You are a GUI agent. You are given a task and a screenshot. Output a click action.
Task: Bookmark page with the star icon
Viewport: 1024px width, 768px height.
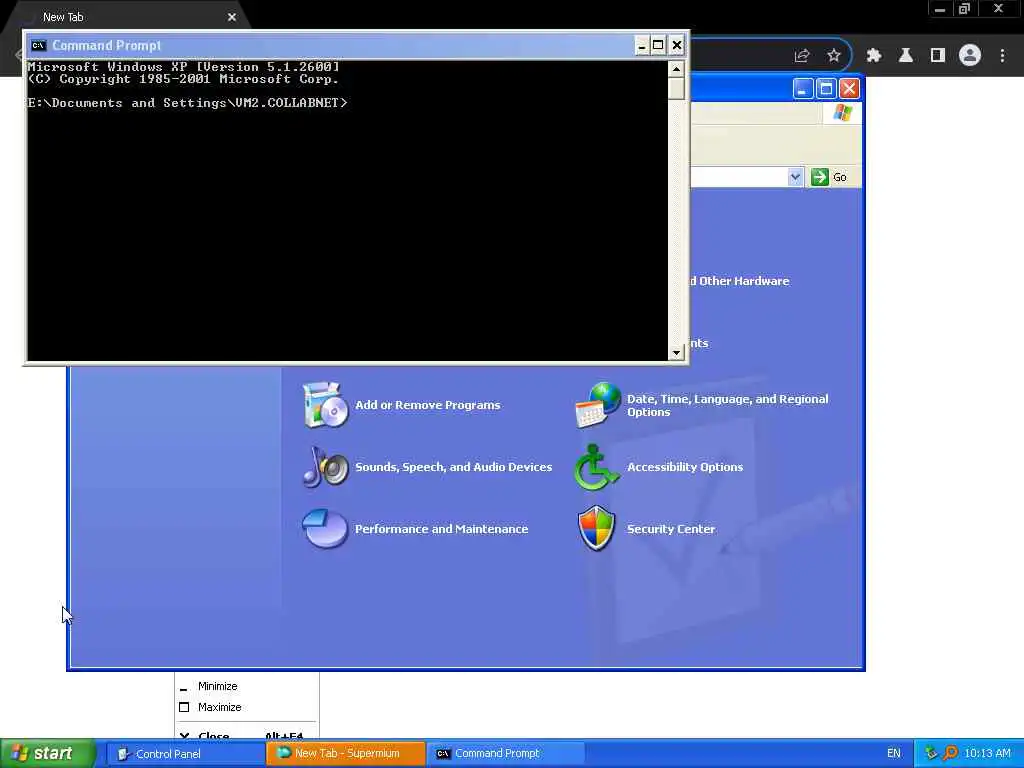pos(834,56)
